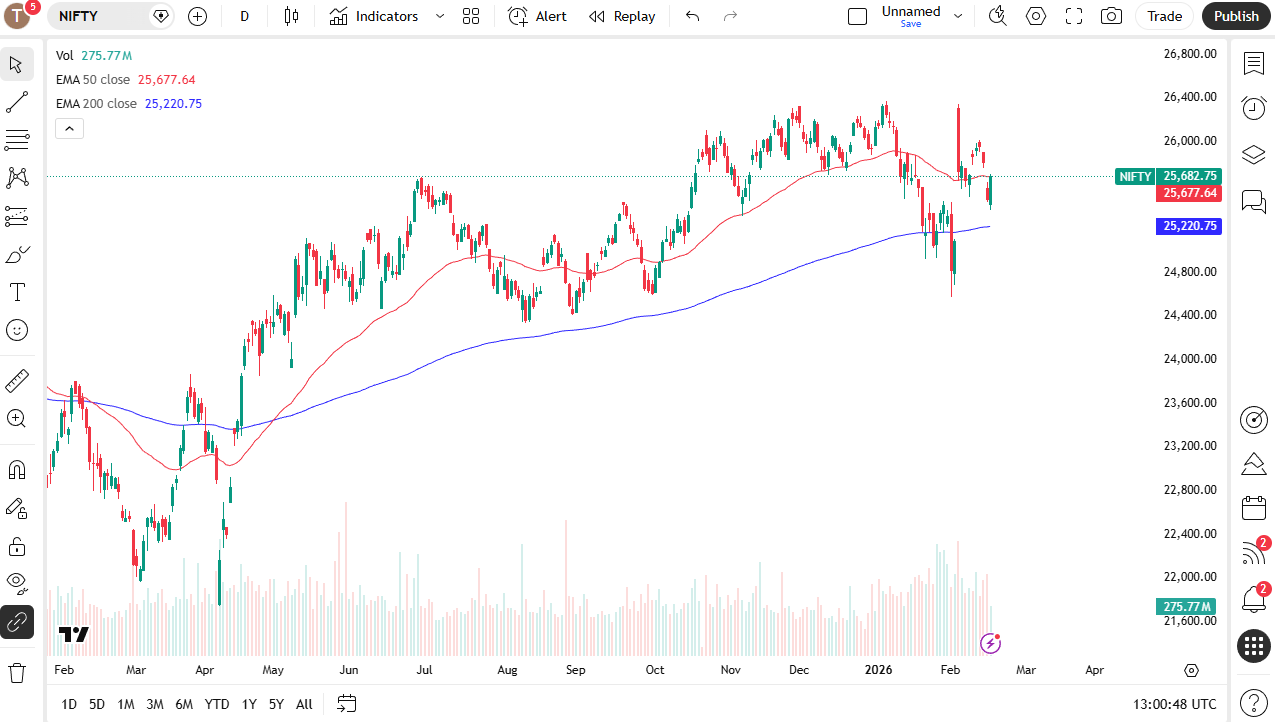Enter fullscreen mode
Viewport: 1275px width, 722px height.
point(1074,16)
